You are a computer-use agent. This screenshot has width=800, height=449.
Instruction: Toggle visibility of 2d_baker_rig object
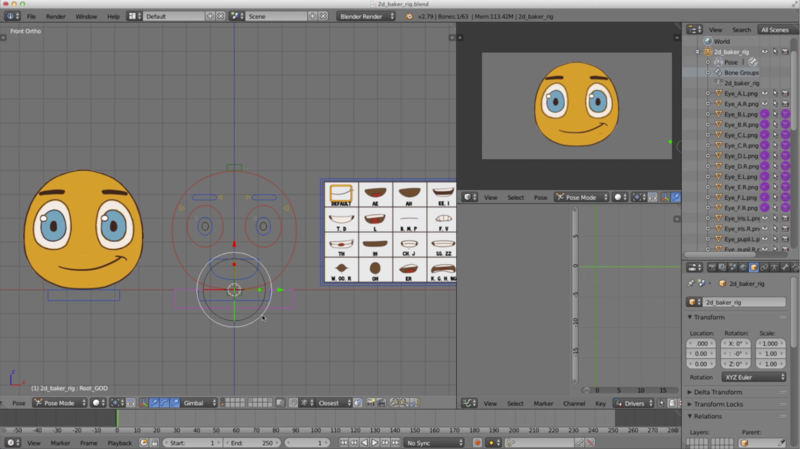coord(765,51)
